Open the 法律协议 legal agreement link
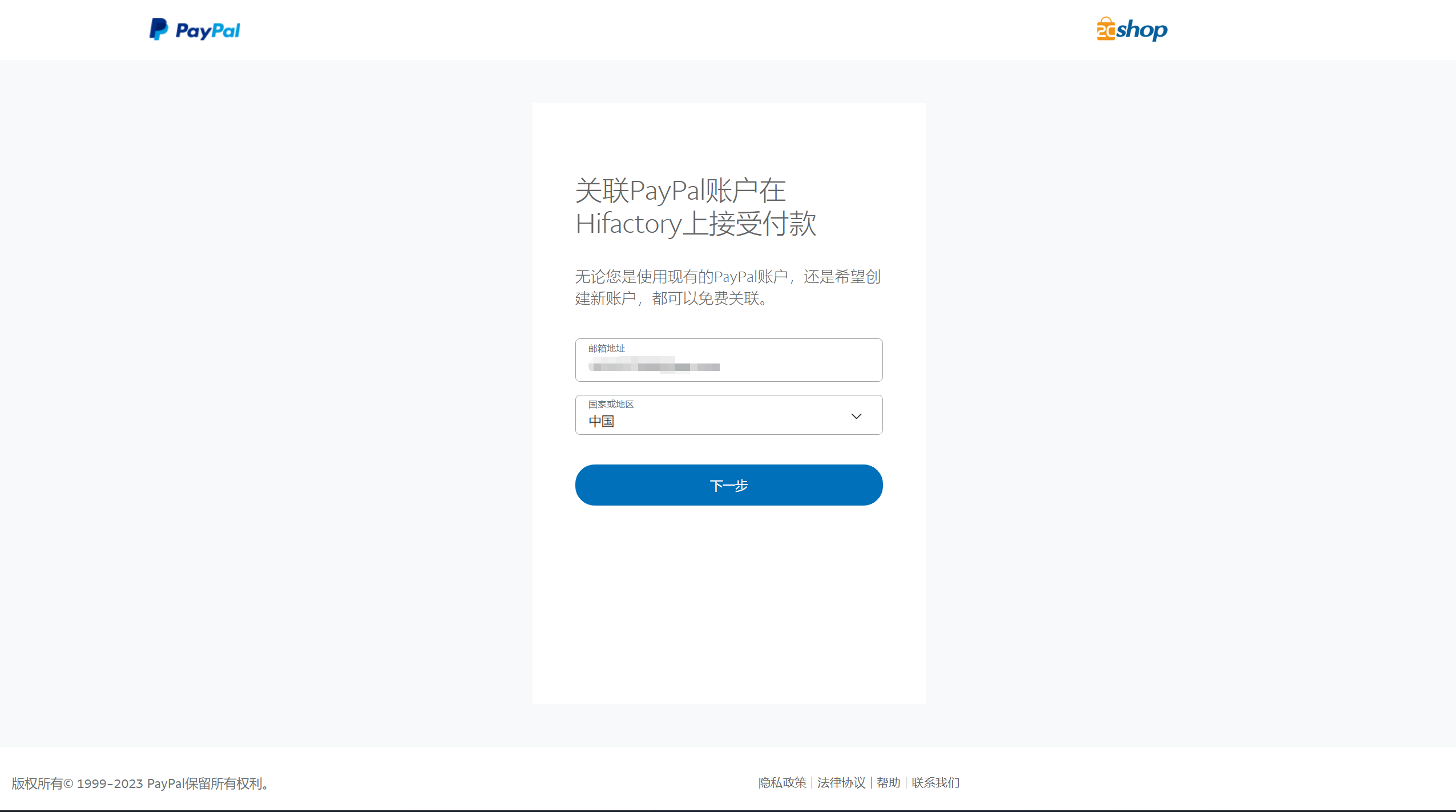The width and height of the screenshot is (1456, 812). [x=841, y=782]
